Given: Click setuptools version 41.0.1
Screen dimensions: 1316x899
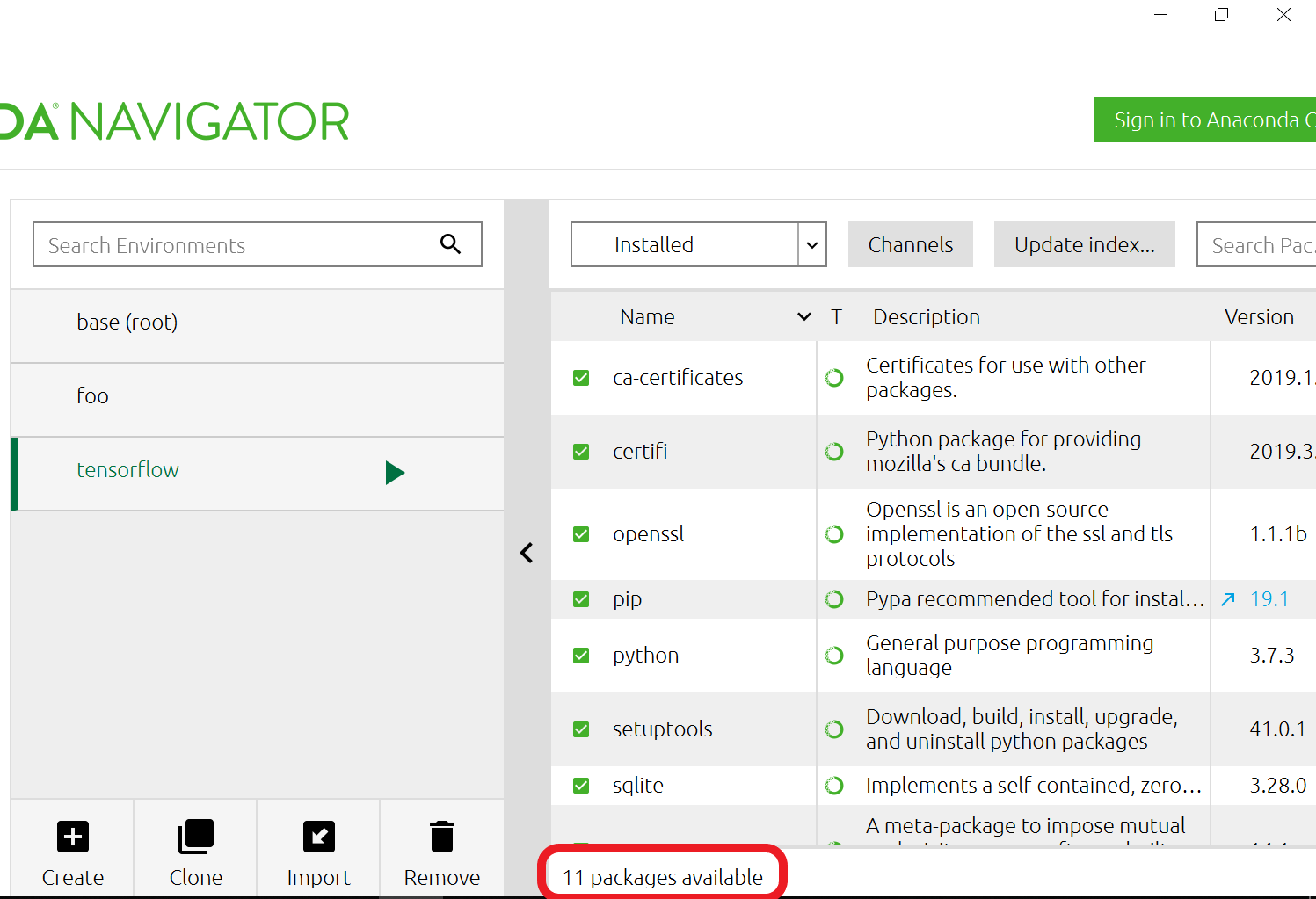Looking at the screenshot, I should tap(1277, 729).
